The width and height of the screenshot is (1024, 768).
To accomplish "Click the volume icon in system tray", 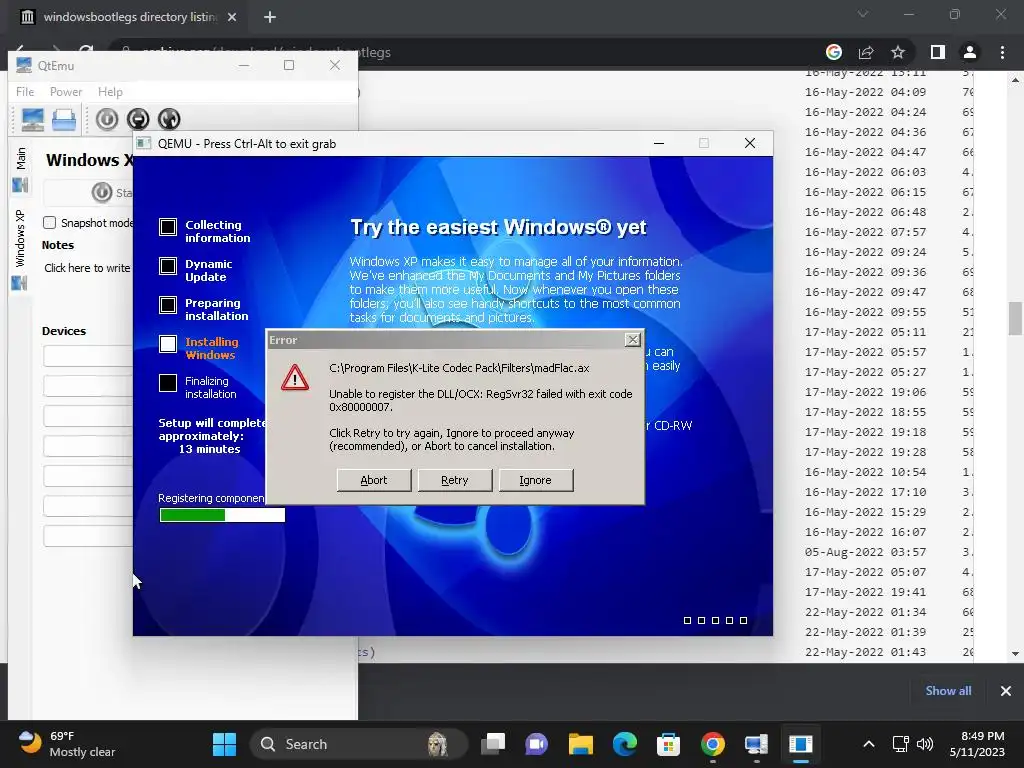I will 924,744.
